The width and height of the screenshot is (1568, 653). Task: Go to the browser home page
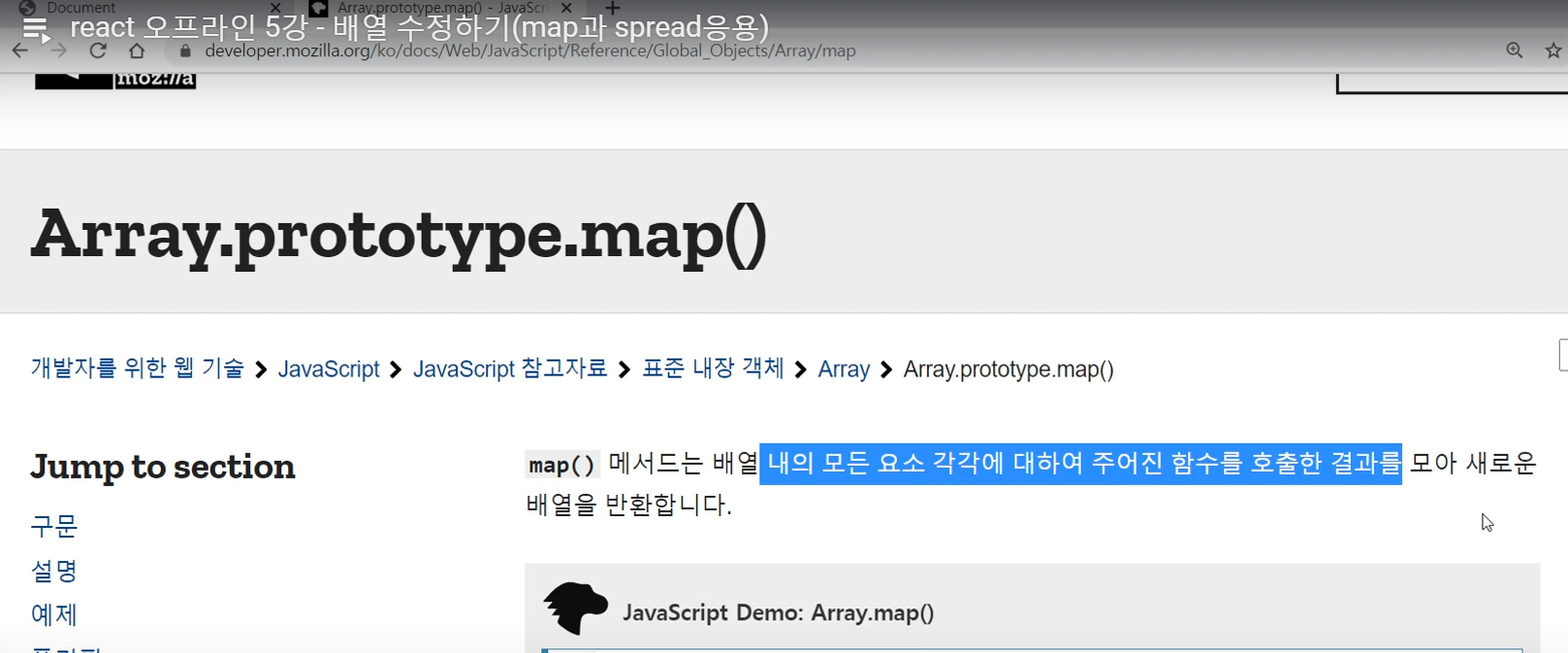(137, 50)
